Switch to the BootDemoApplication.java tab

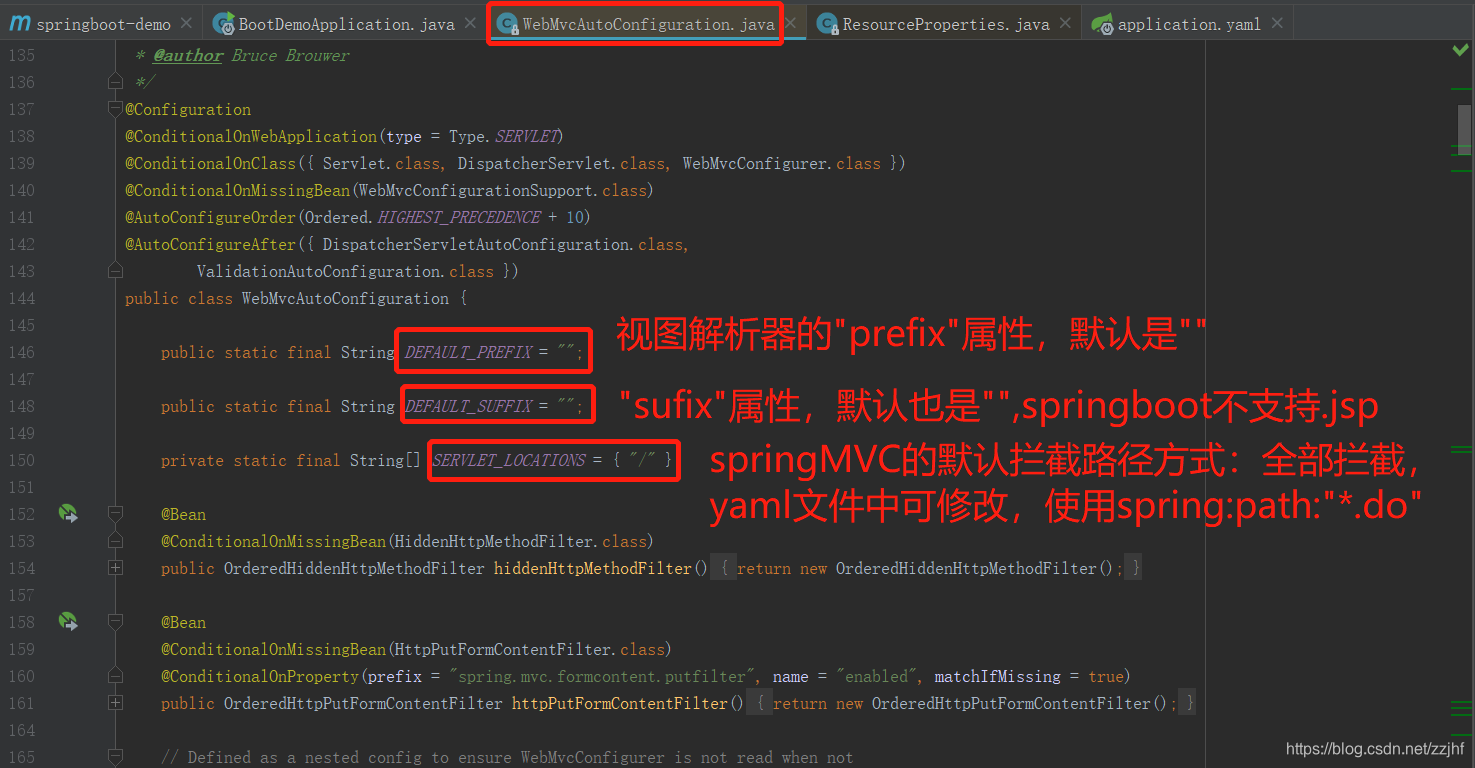click(346, 24)
